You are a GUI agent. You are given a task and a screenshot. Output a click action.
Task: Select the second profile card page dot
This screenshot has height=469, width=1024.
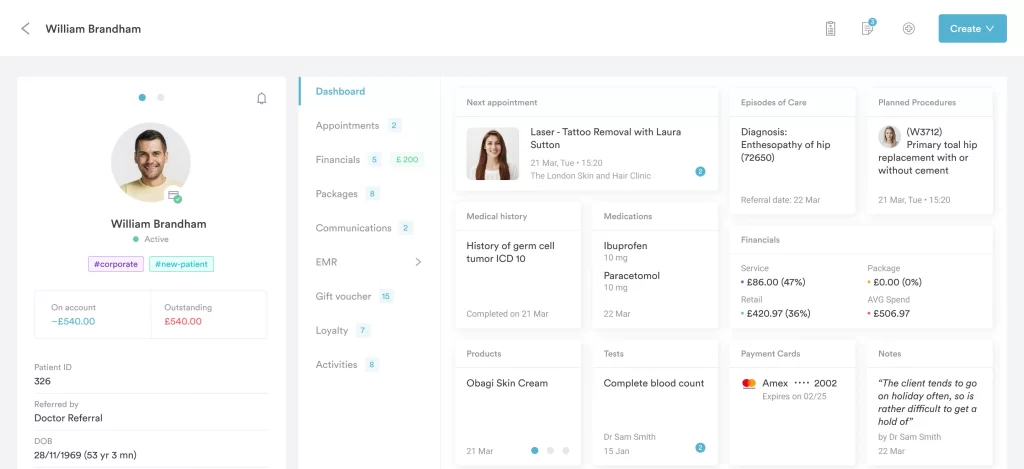(x=161, y=98)
